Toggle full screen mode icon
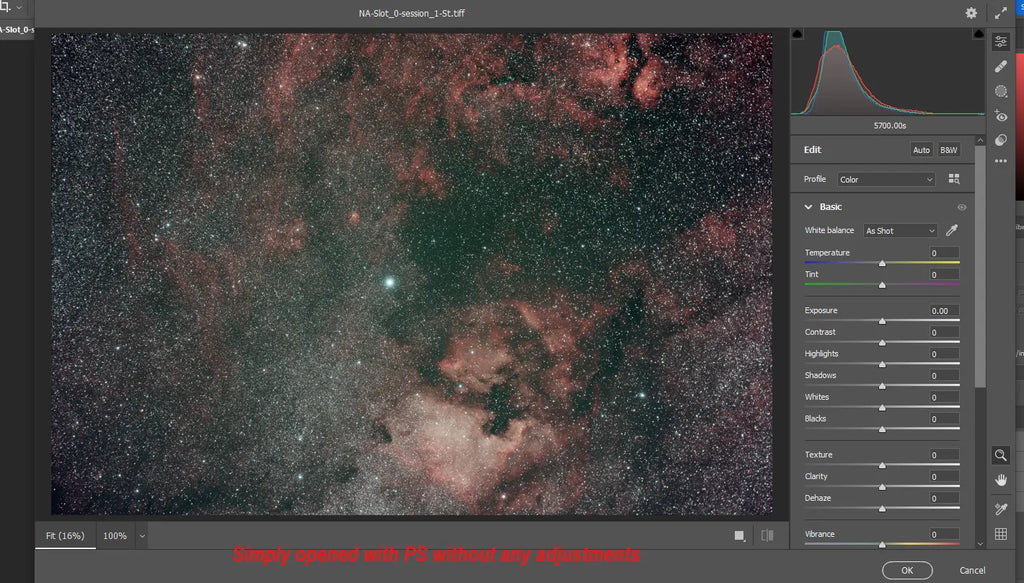 click(1001, 13)
